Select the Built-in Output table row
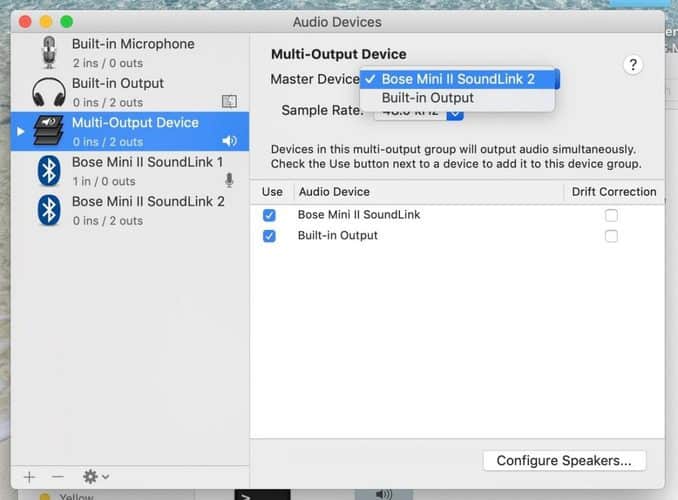This screenshot has height=500, width=678. tap(457, 236)
